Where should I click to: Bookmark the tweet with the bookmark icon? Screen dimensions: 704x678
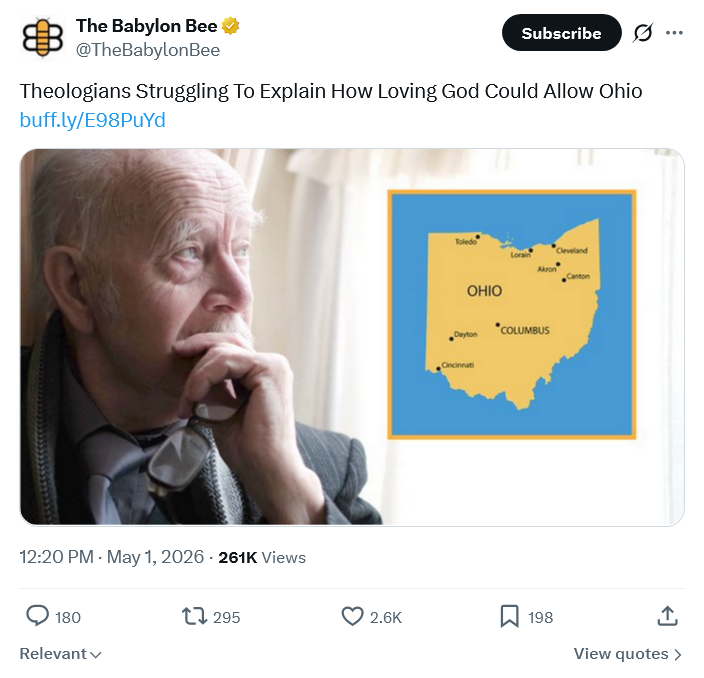coord(510,616)
